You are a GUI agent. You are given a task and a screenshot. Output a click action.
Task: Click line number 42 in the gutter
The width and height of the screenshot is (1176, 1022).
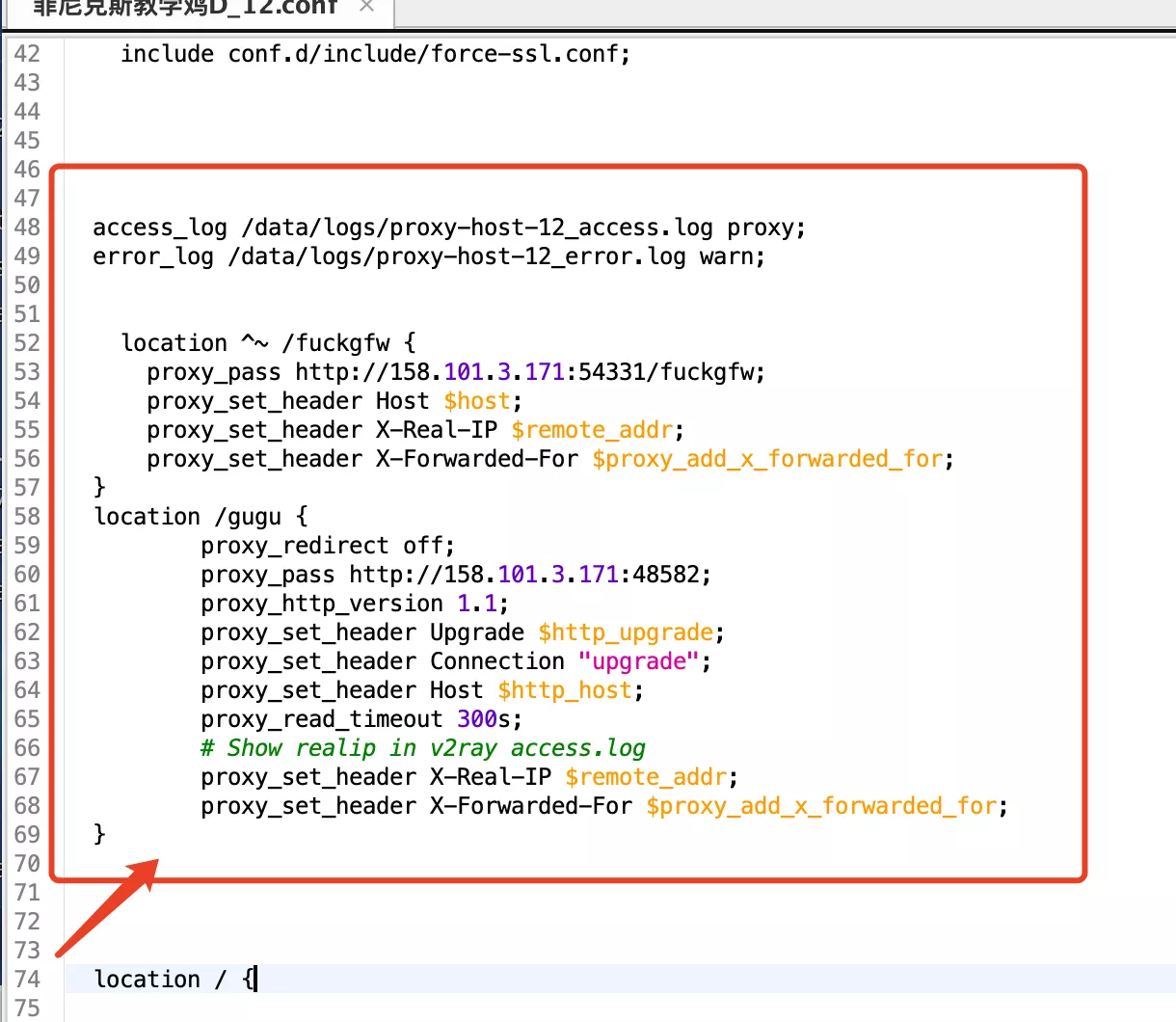tap(27, 54)
